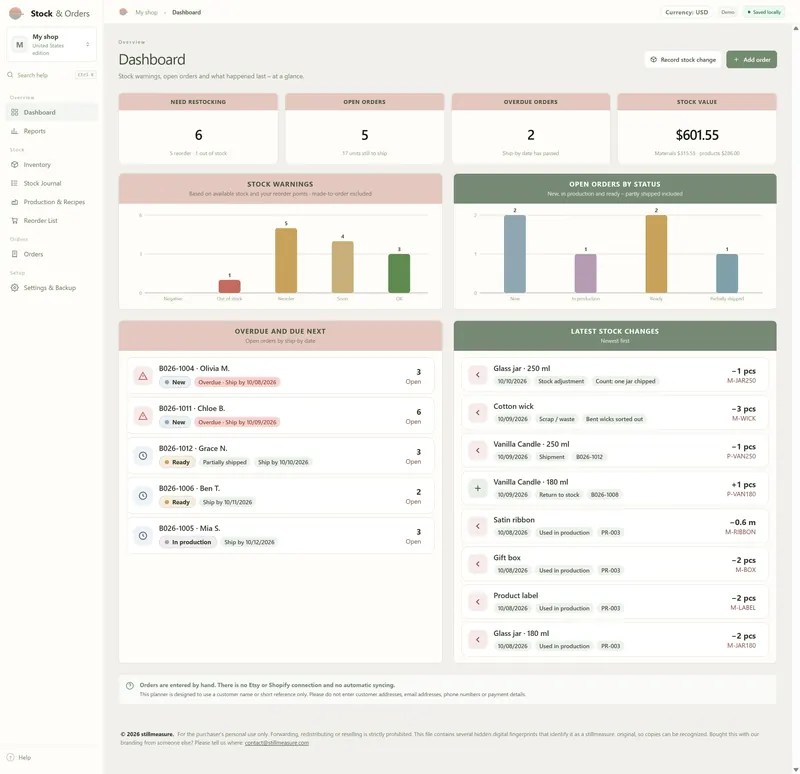Click the search magnifier icon
This screenshot has height=774, width=800.
pyautogui.click(x=10, y=75)
